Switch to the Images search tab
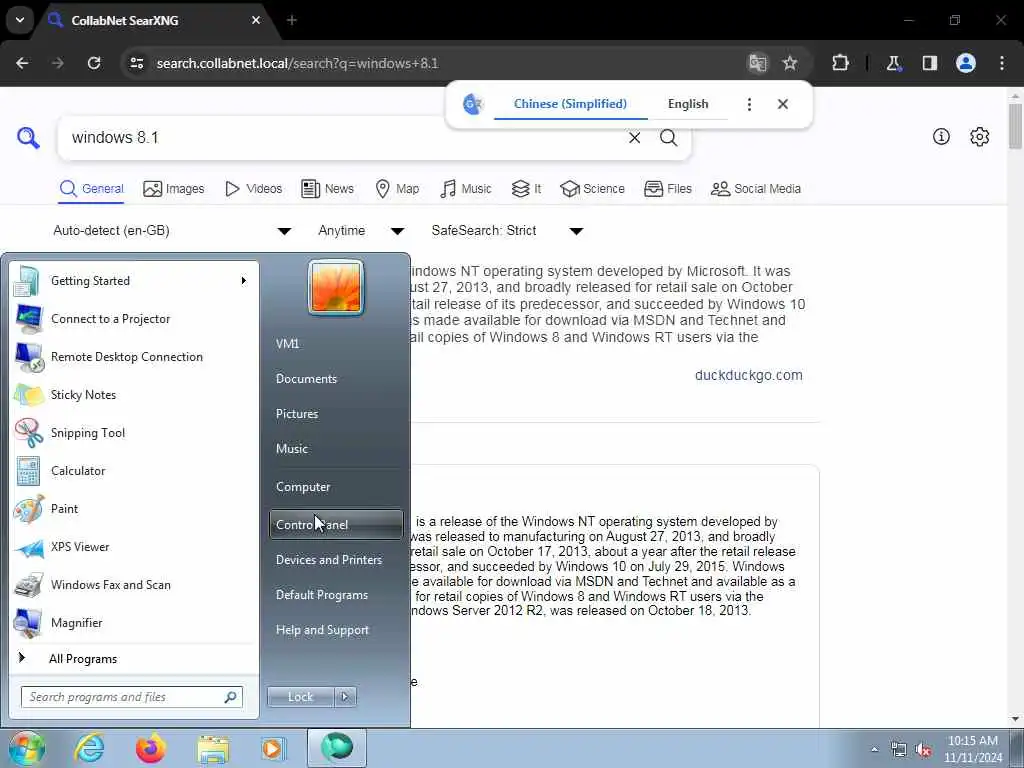1024x768 pixels. pos(174,189)
